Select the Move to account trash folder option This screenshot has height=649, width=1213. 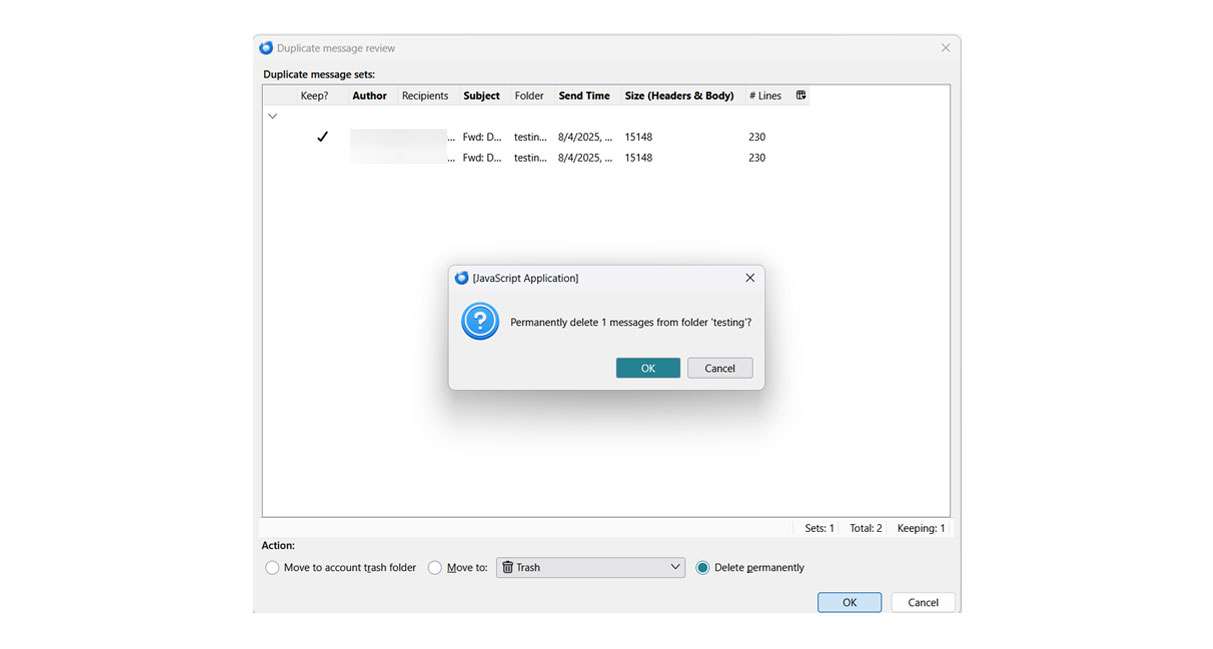pyautogui.click(x=273, y=568)
